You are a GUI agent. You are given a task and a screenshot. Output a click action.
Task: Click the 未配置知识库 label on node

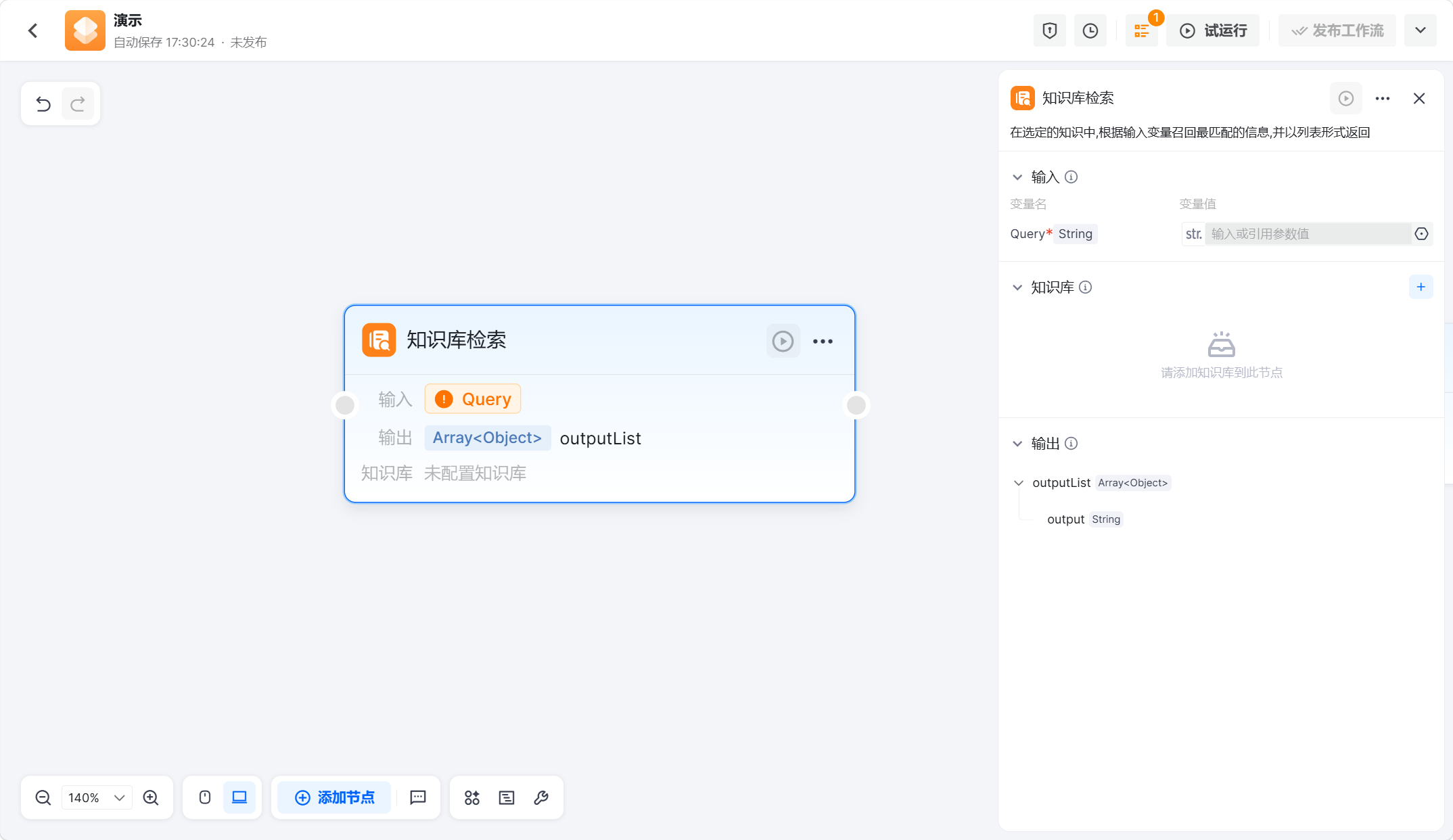(475, 473)
